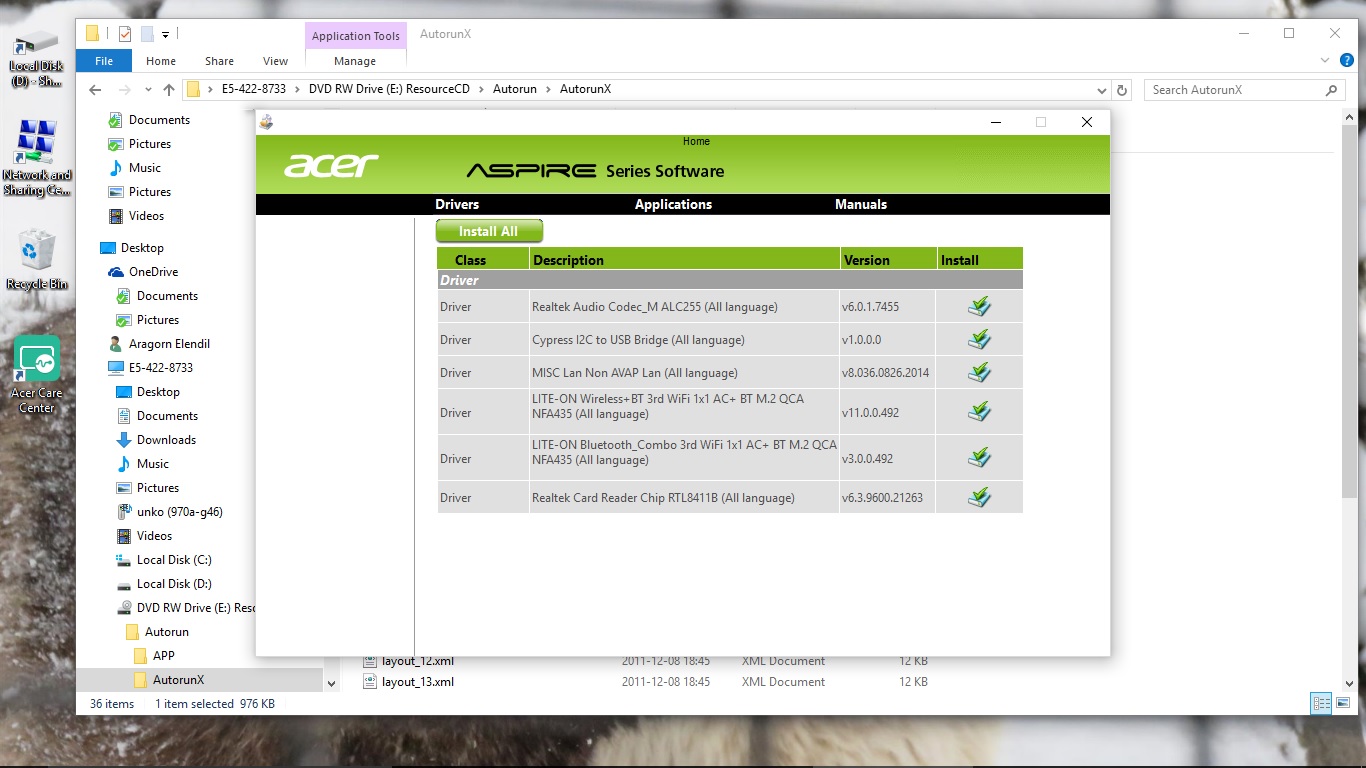Click the layout_12.xml file icon
Screen dimensions: 1366x768
coord(371,661)
